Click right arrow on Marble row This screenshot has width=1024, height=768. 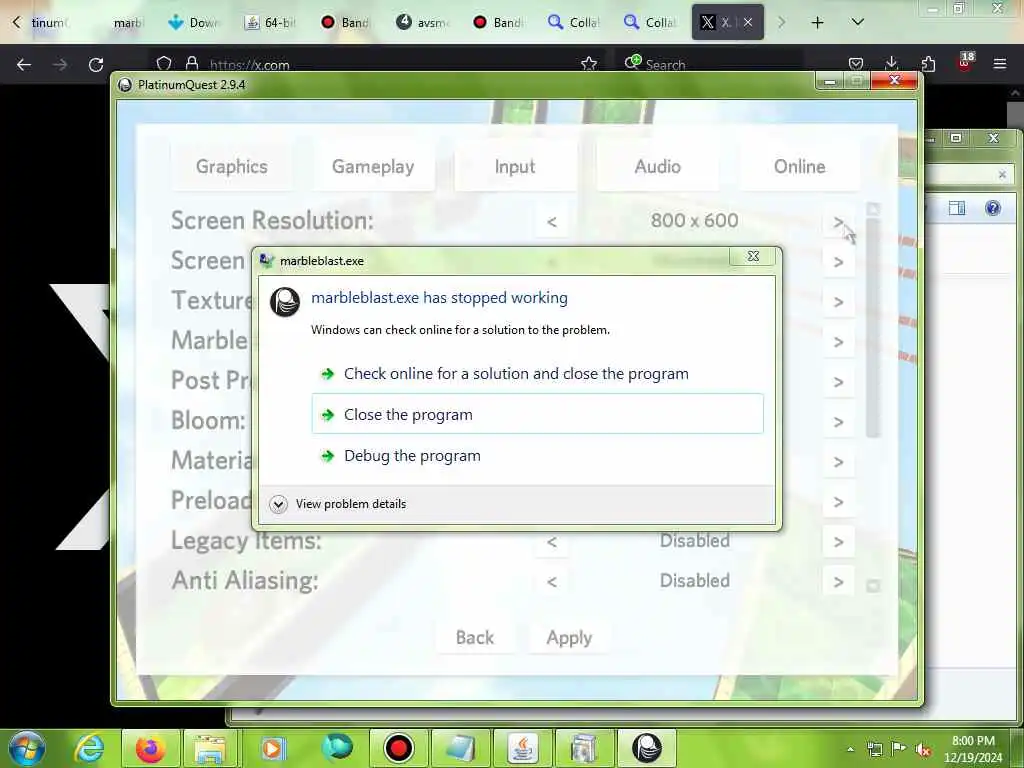tap(839, 342)
